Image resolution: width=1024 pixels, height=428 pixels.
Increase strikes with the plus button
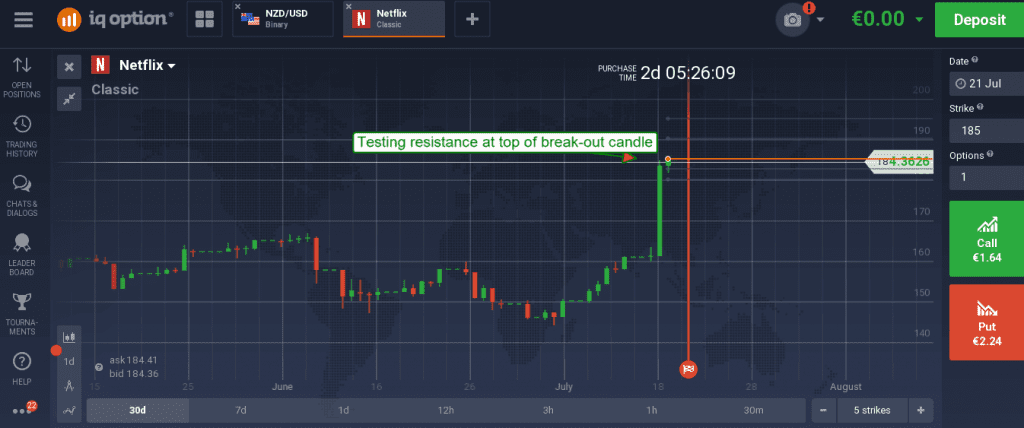pos(921,410)
